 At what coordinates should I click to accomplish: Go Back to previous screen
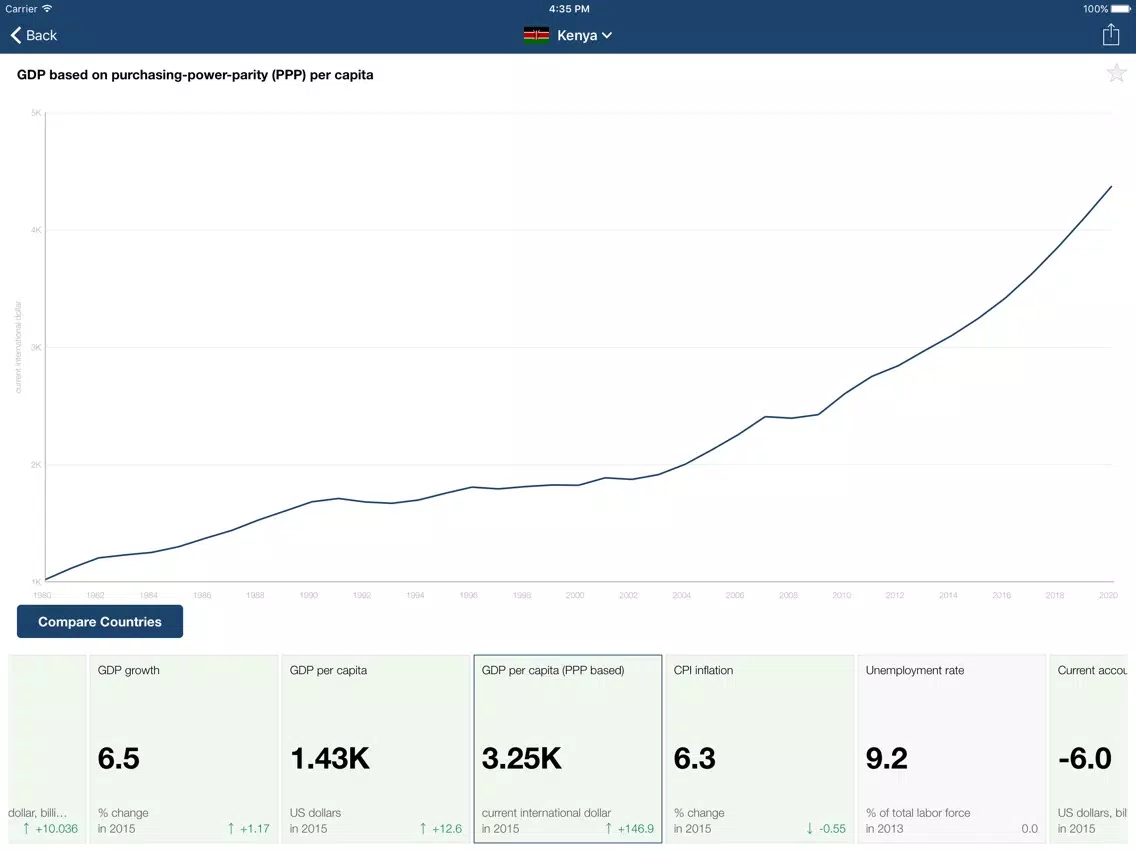(x=33, y=35)
